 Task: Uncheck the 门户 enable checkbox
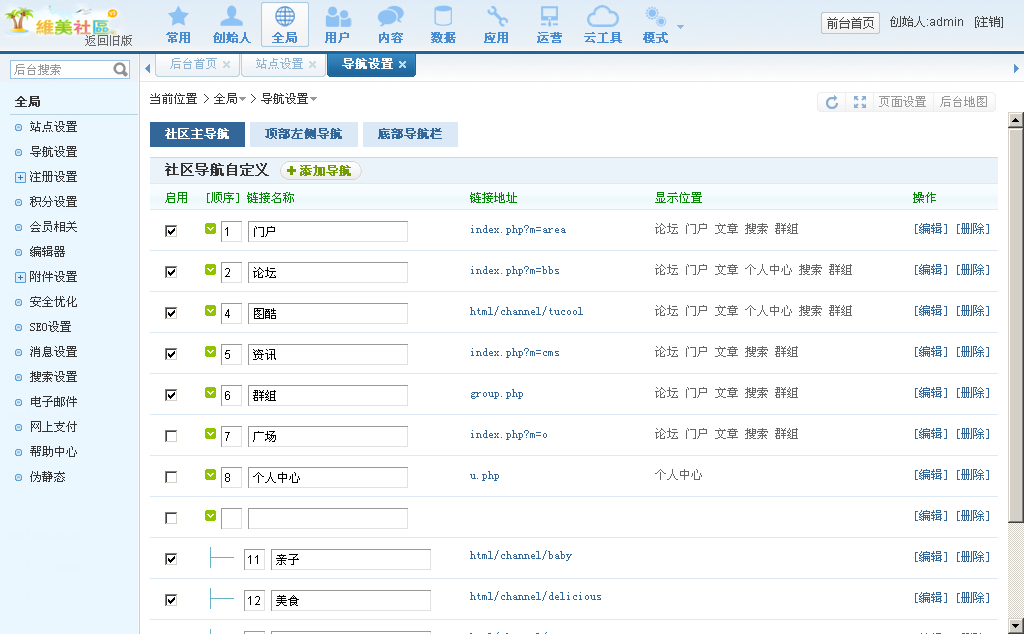tap(171, 231)
